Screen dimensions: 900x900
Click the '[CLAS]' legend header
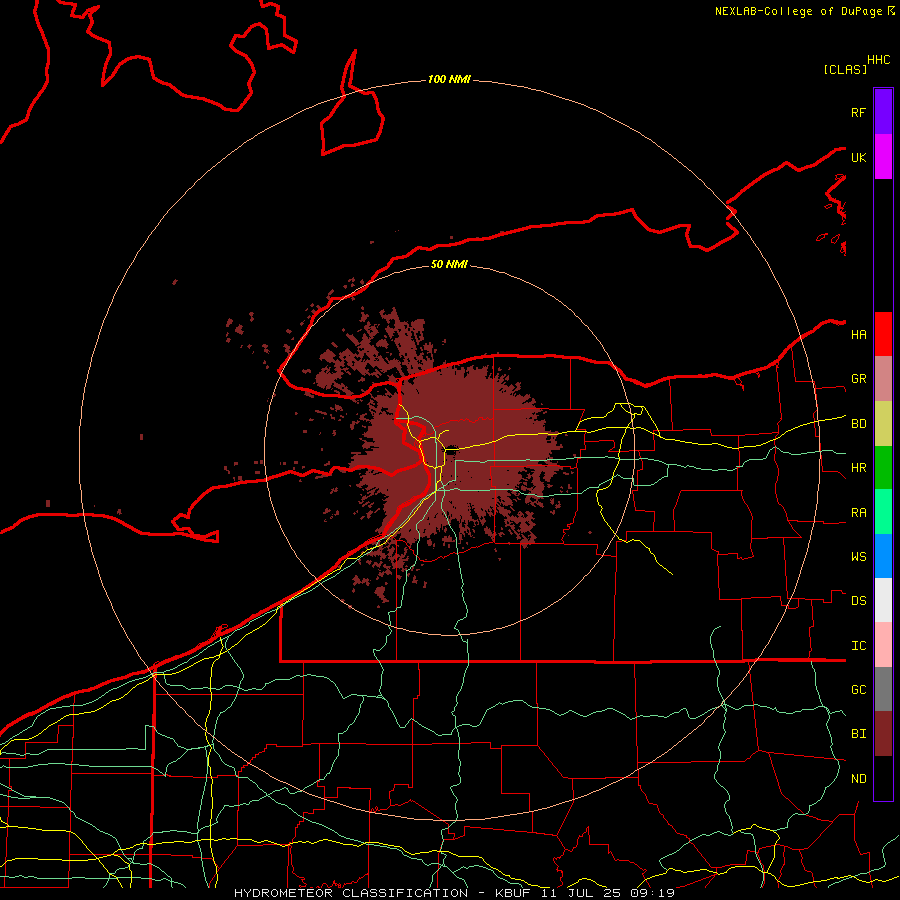tap(845, 69)
